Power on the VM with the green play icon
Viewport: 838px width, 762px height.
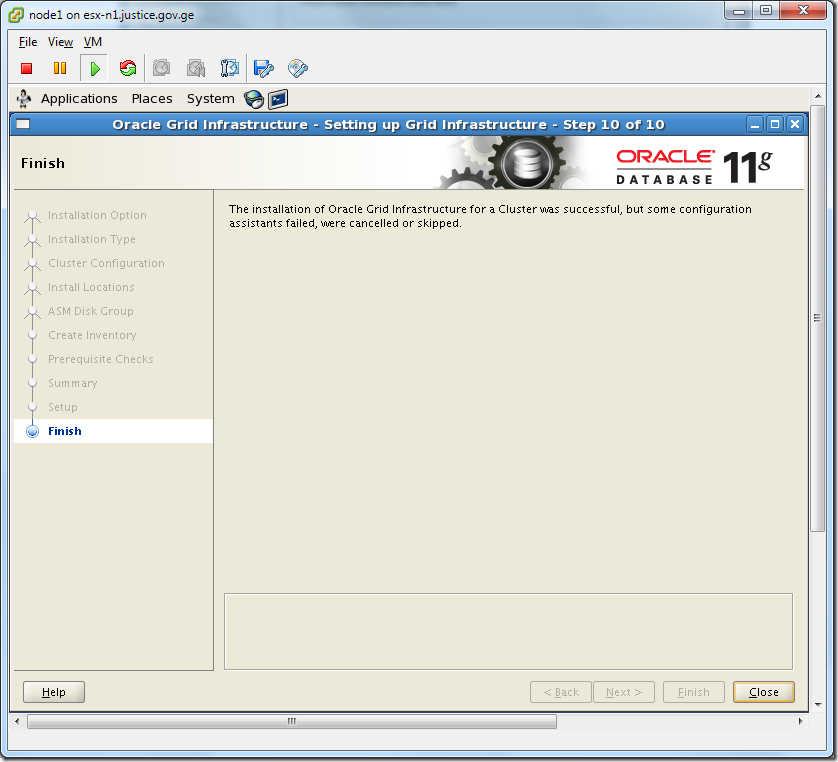(x=94, y=68)
